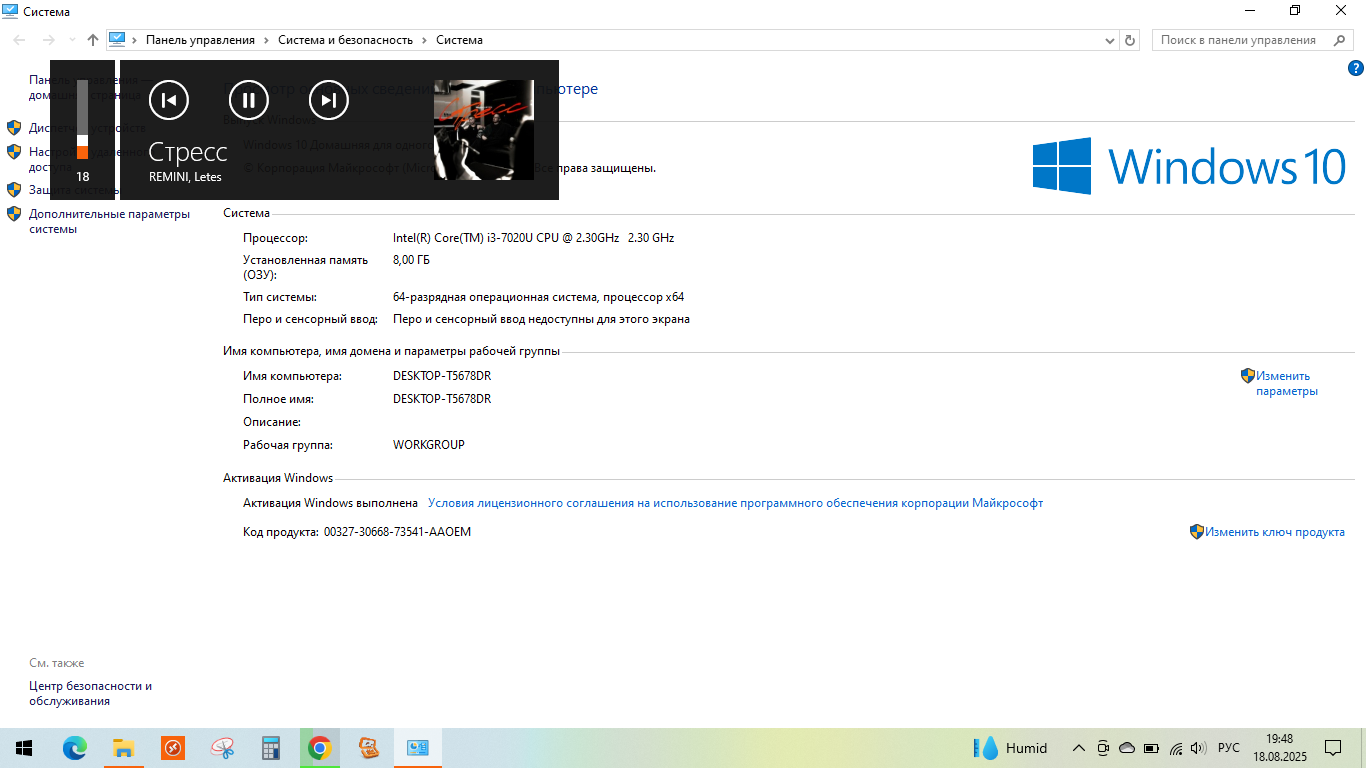Go up one level in navigation
1366x768 pixels.
pyautogui.click(x=93, y=40)
